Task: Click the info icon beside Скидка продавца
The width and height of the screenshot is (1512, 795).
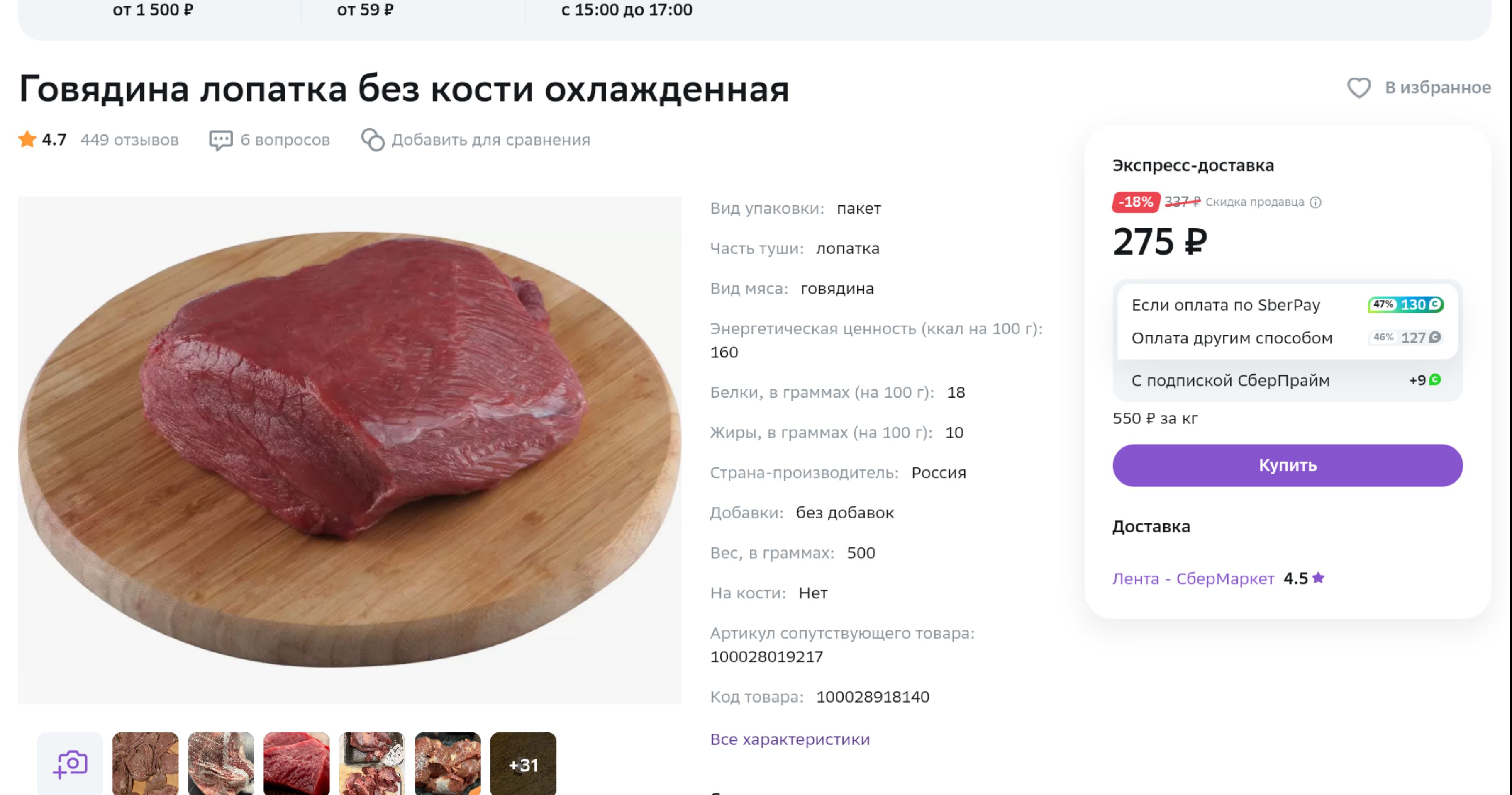Action: [1316, 202]
